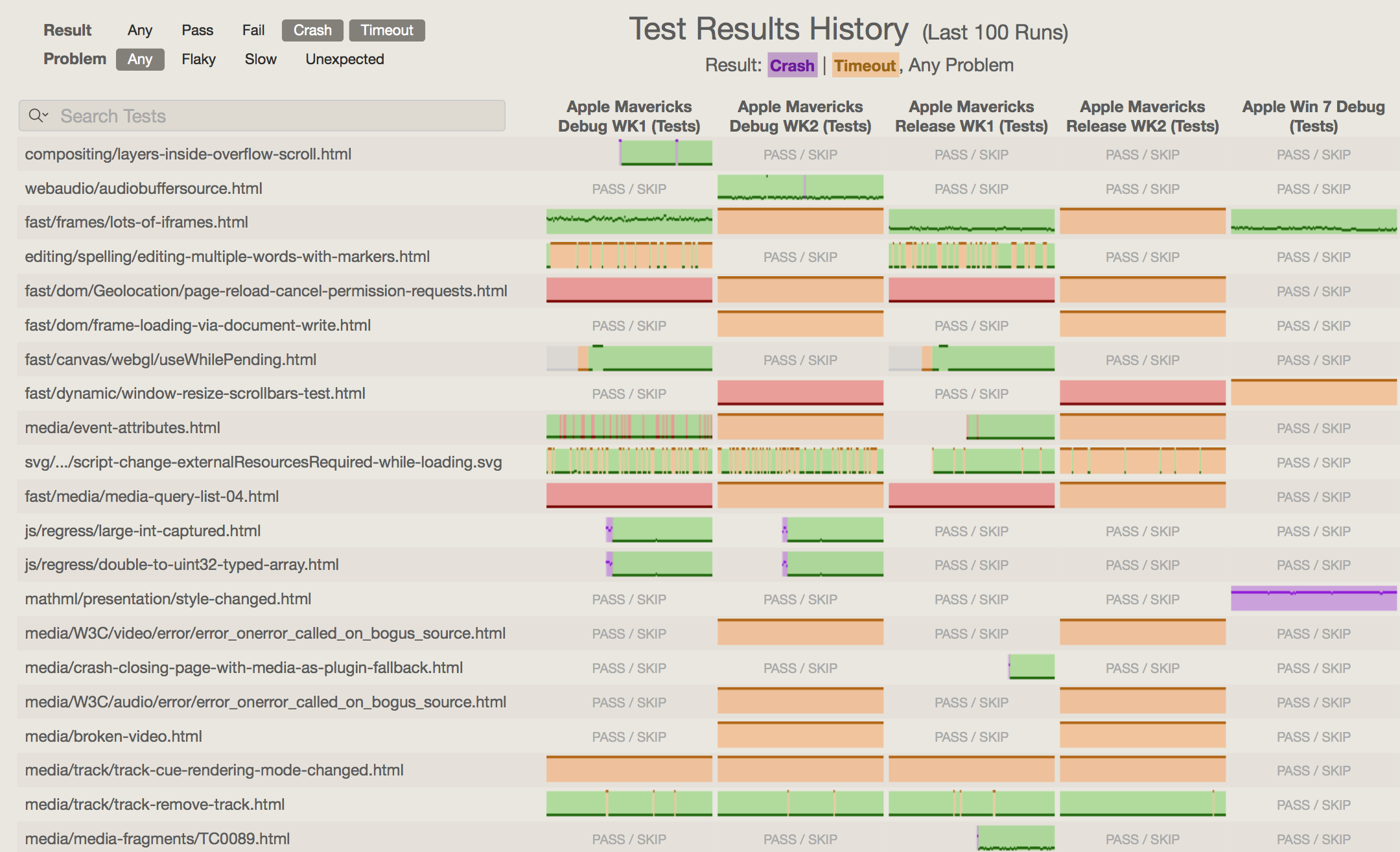Click the Debug WK1 history graph for lots-of-iframes.html
Screen dimensions: 1400x852
click(629, 222)
